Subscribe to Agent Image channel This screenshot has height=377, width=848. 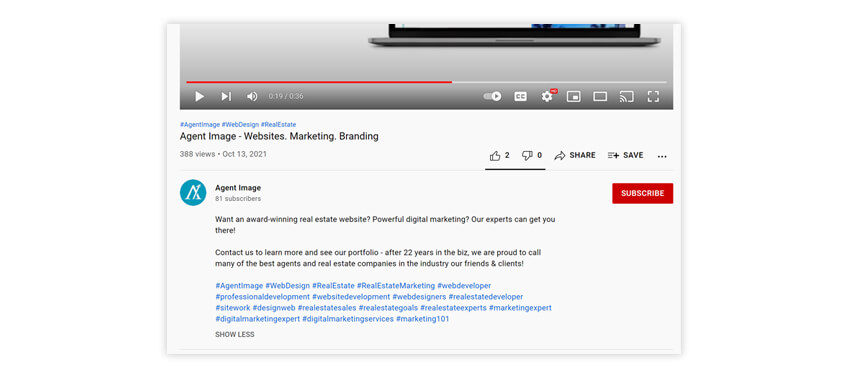click(642, 193)
